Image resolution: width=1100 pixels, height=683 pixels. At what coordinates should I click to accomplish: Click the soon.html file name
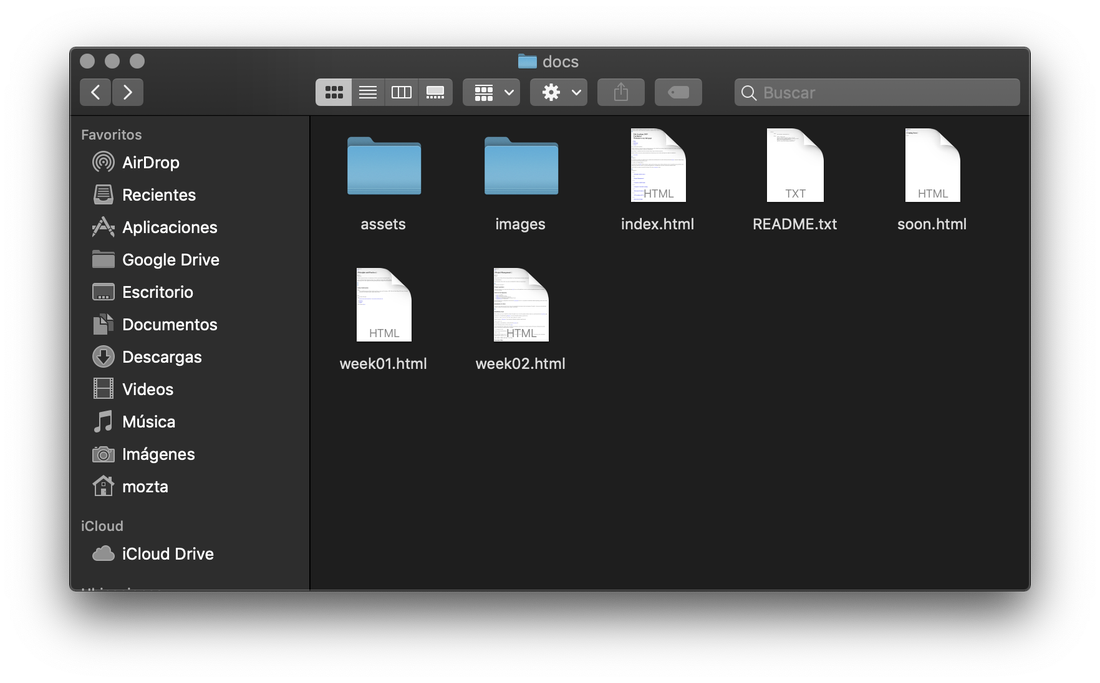click(932, 224)
